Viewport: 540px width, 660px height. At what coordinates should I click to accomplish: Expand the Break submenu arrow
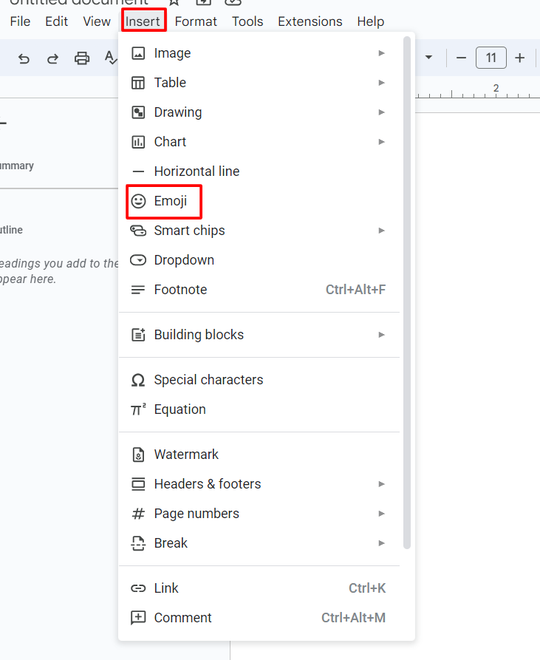[381, 543]
